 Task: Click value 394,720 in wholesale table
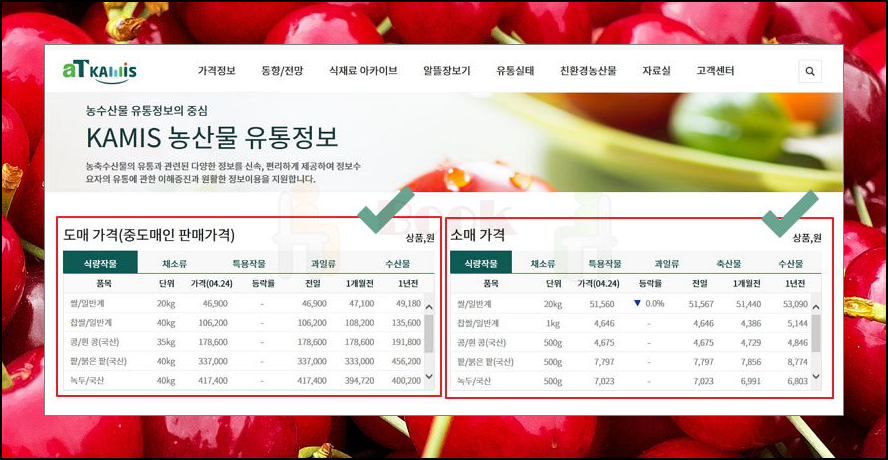point(359,381)
